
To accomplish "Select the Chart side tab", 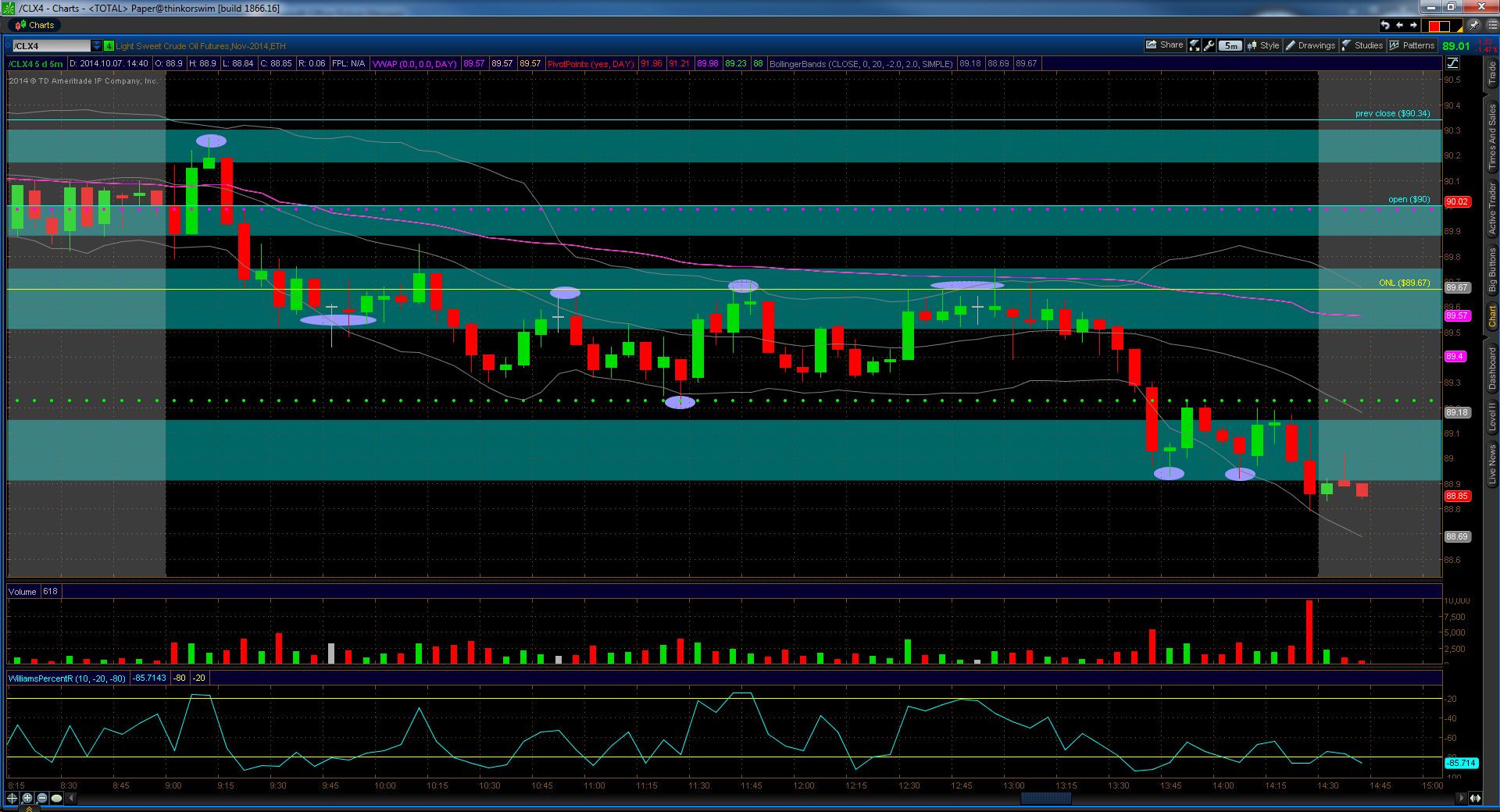I will click(1491, 316).
